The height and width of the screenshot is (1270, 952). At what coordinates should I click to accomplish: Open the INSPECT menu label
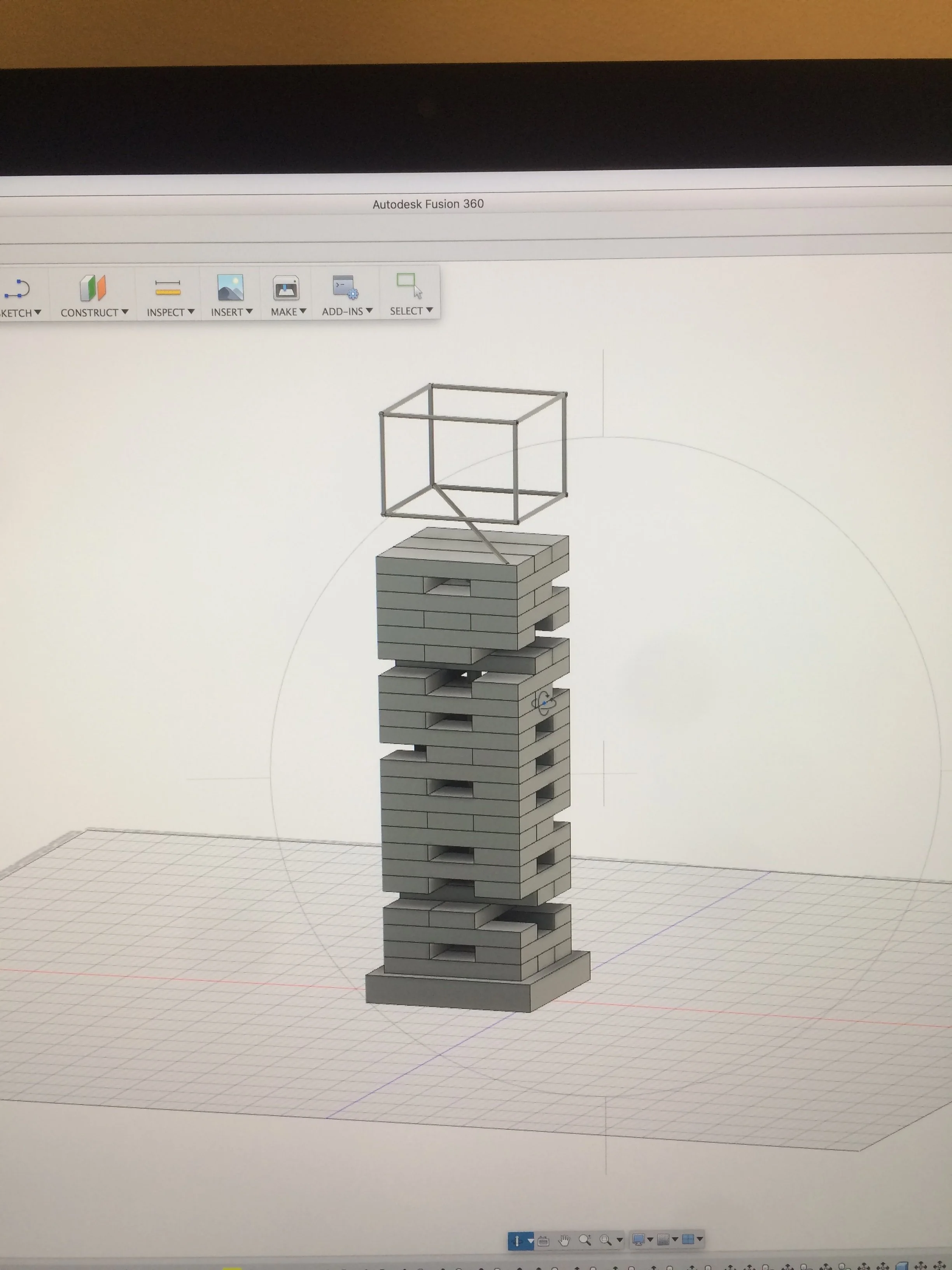tap(170, 312)
